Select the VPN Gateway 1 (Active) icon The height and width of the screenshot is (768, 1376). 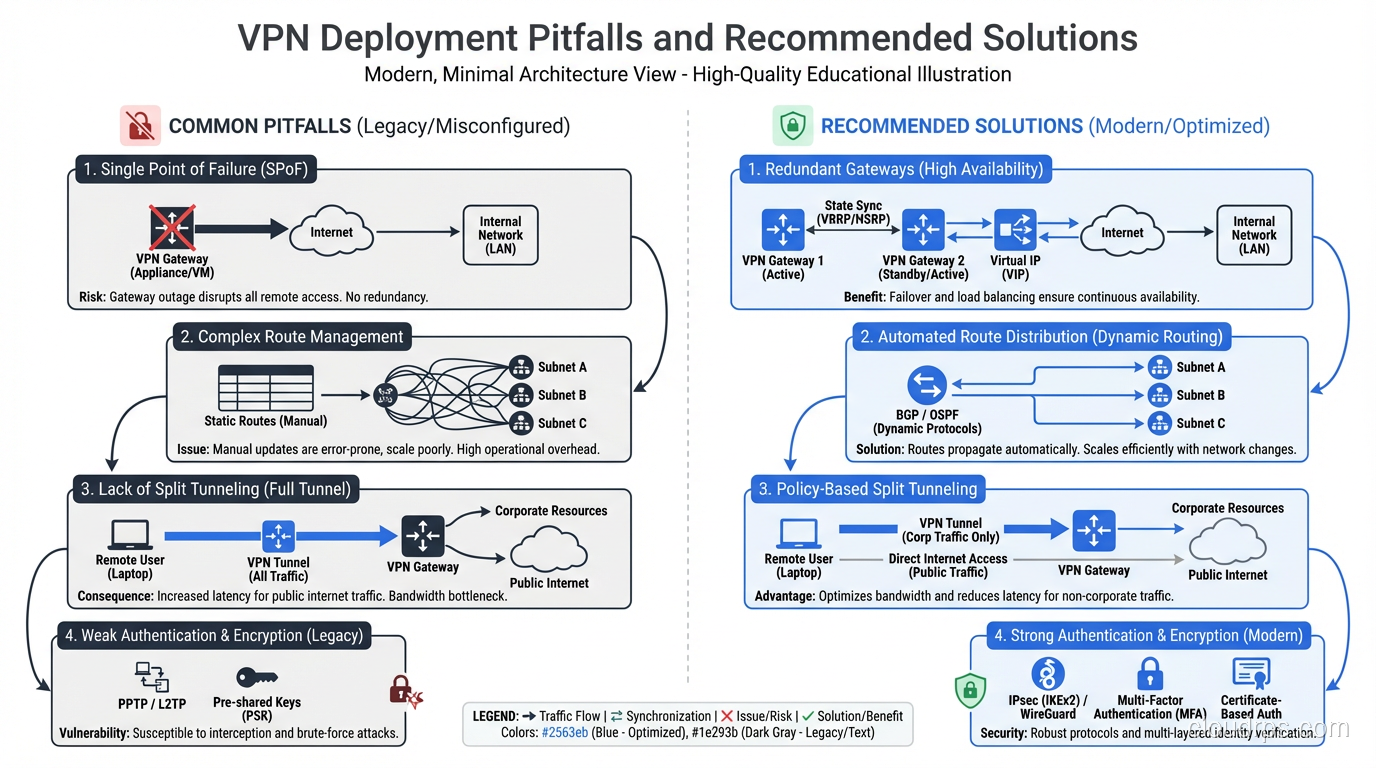coord(783,229)
